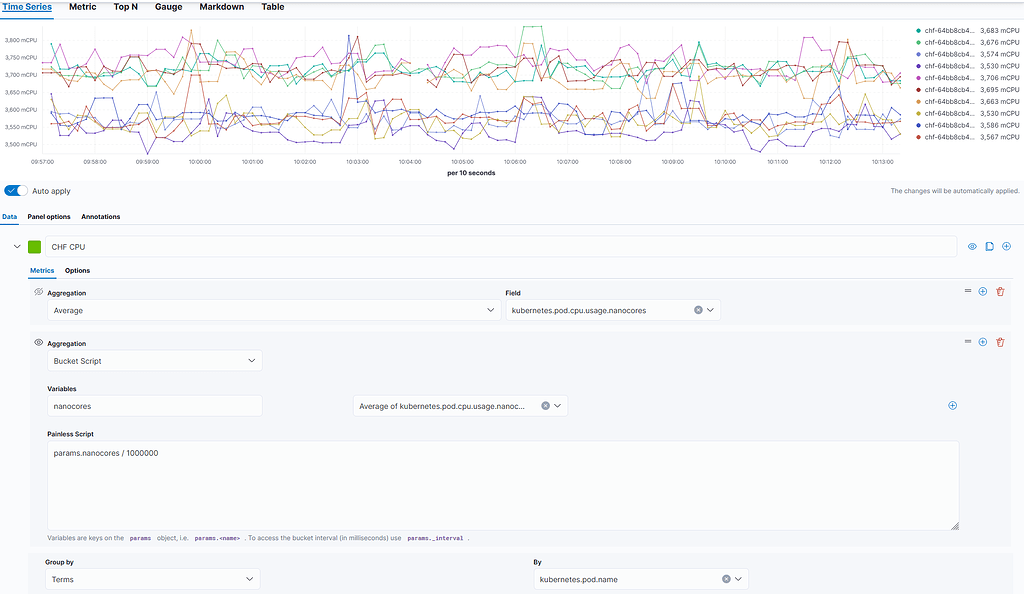1024x594 pixels.
Task: Toggle the Auto apply switch
Action: pos(16,191)
